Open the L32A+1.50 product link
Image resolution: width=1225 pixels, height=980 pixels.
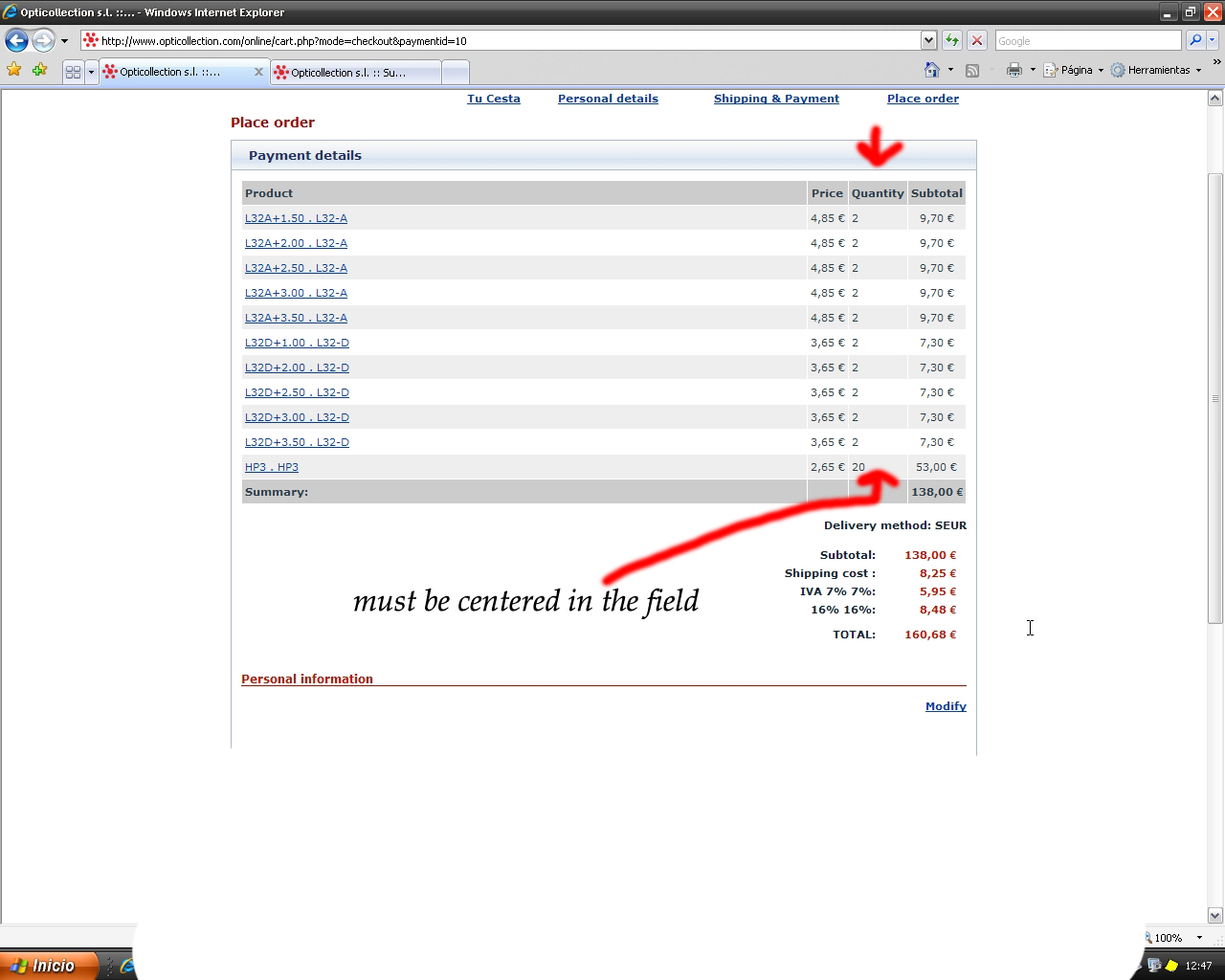[x=296, y=218]
